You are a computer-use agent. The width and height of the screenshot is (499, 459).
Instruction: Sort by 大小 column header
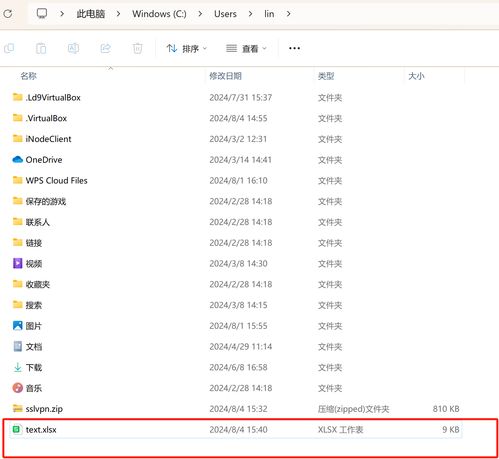point(416,76)
